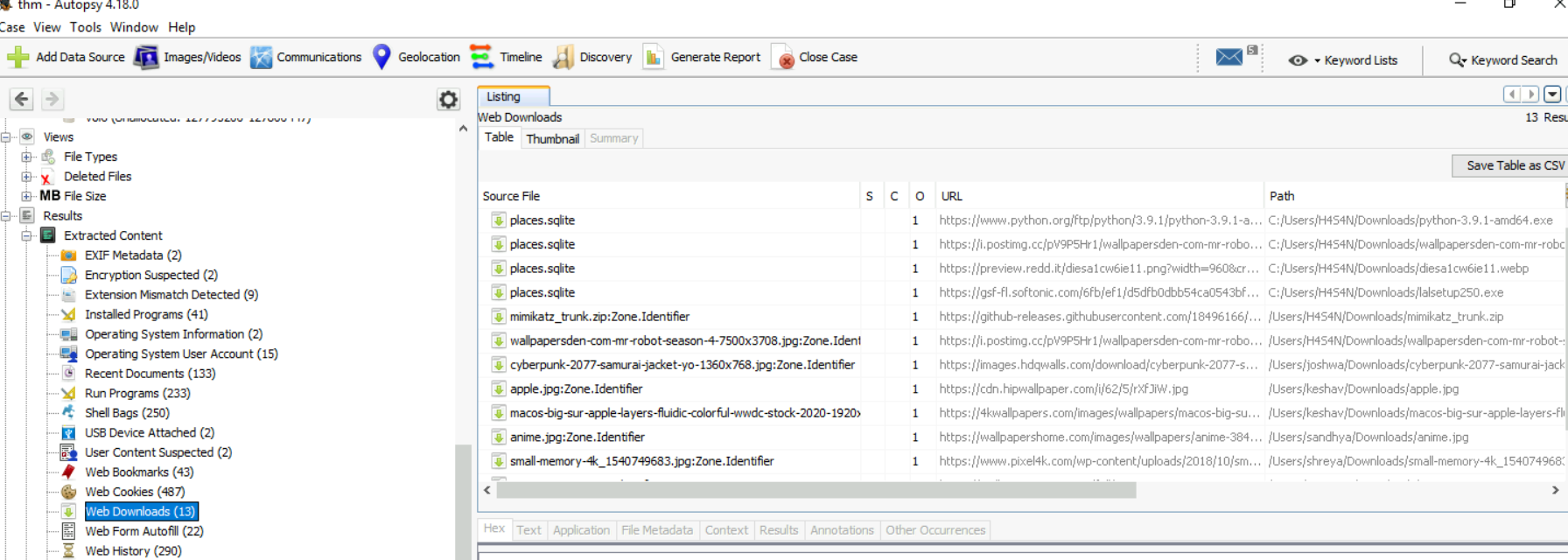1568x560 pixels.
Task: Open the Tools menu
Action: pos(86,27)
